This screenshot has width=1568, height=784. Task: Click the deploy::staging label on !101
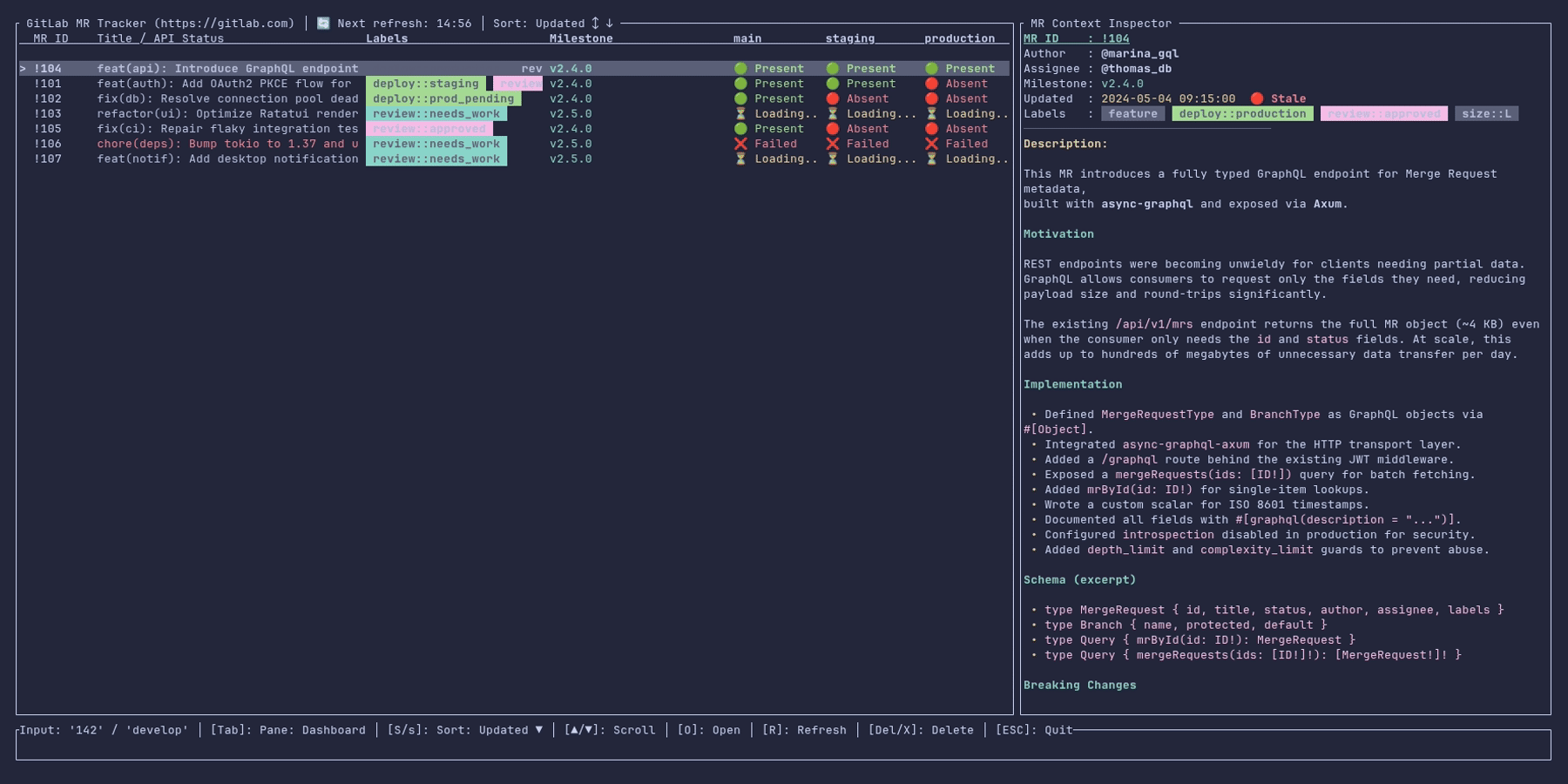426,84
